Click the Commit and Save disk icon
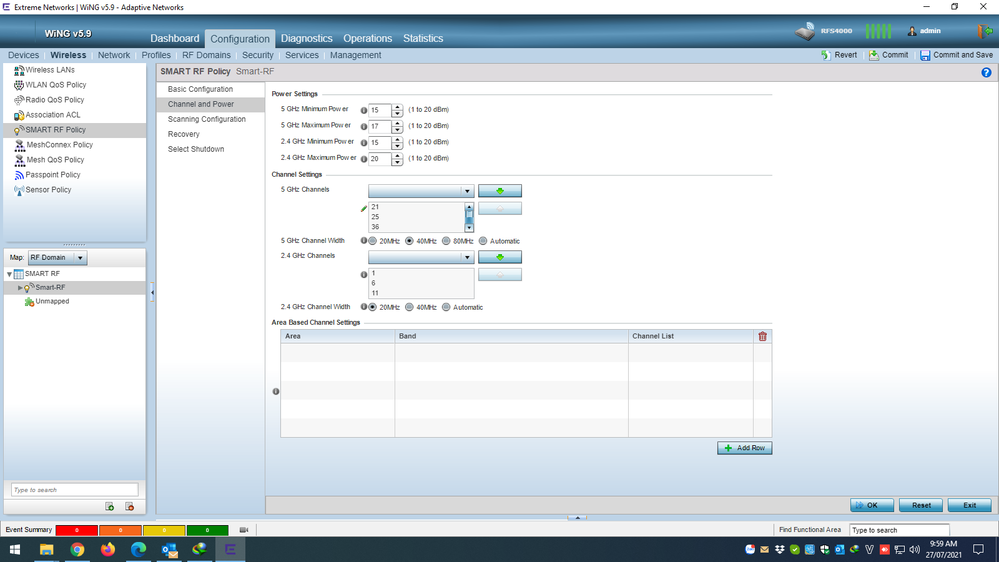 pyautogui.click(x=925, y=55)
